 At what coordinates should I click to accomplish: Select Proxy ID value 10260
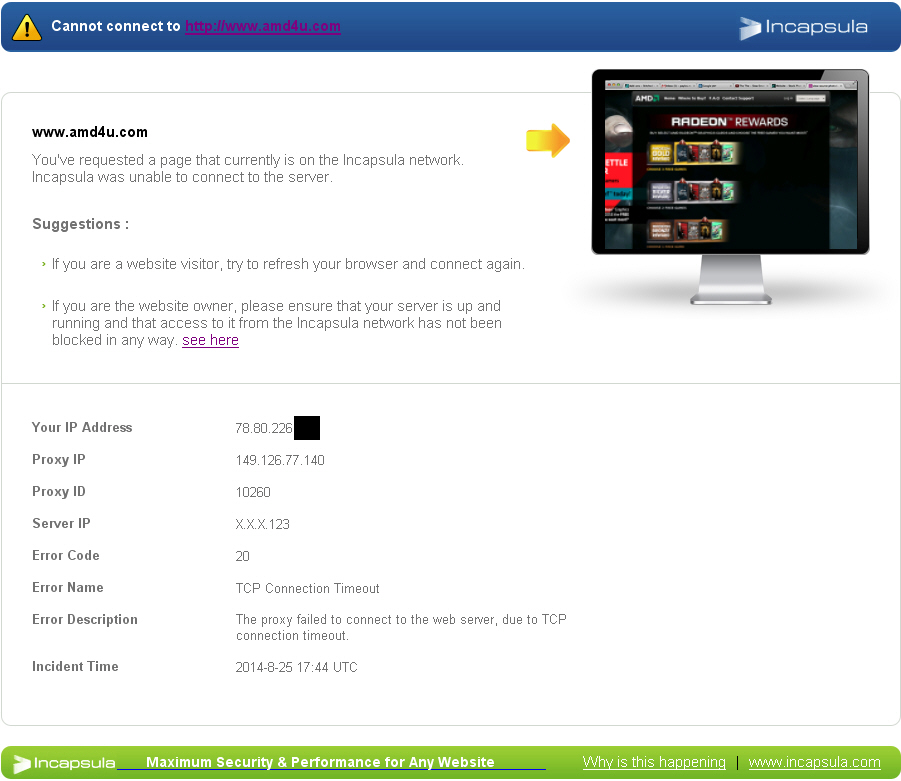[x=253, y=493]
